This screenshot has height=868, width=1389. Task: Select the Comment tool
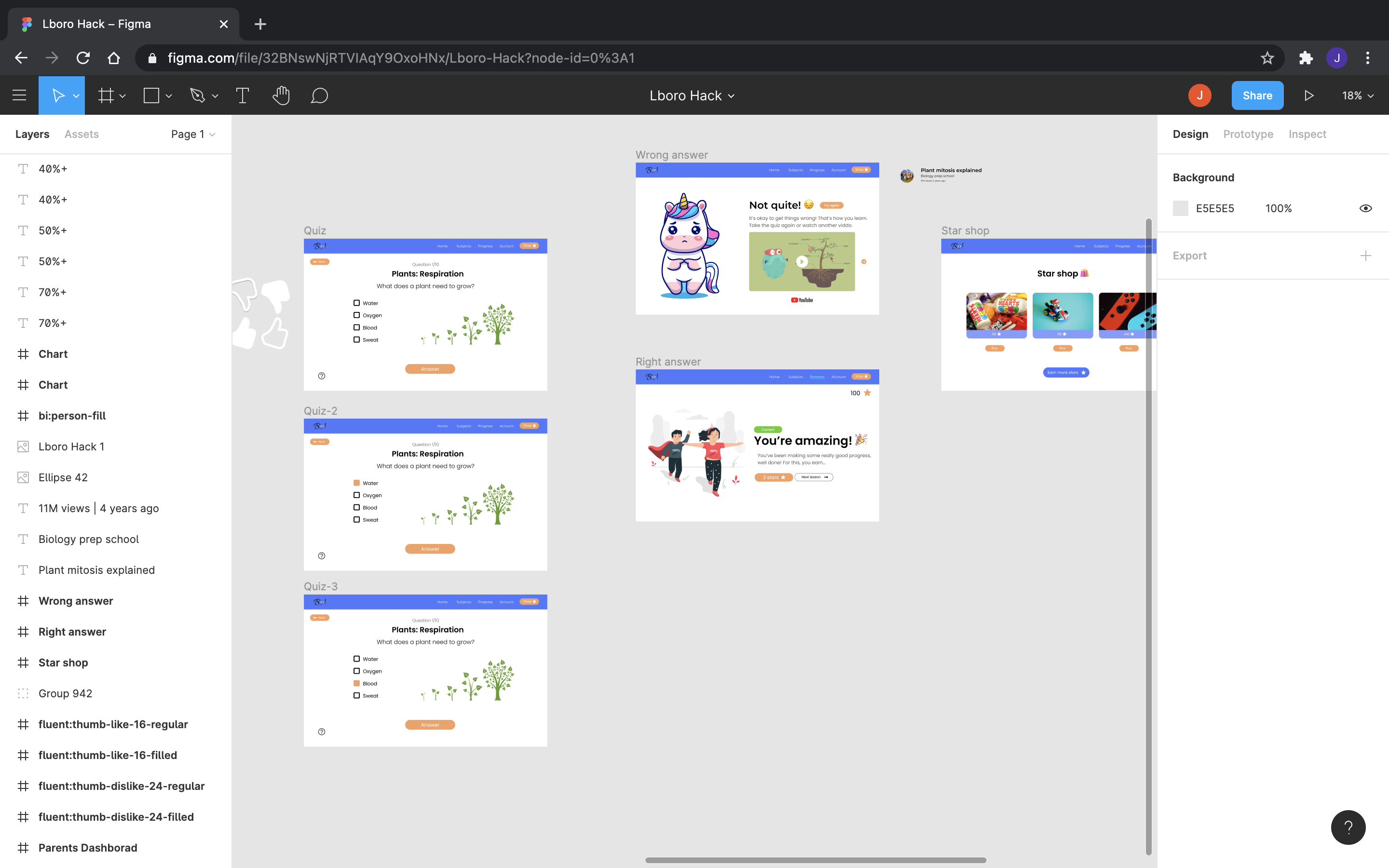(319, 95)
